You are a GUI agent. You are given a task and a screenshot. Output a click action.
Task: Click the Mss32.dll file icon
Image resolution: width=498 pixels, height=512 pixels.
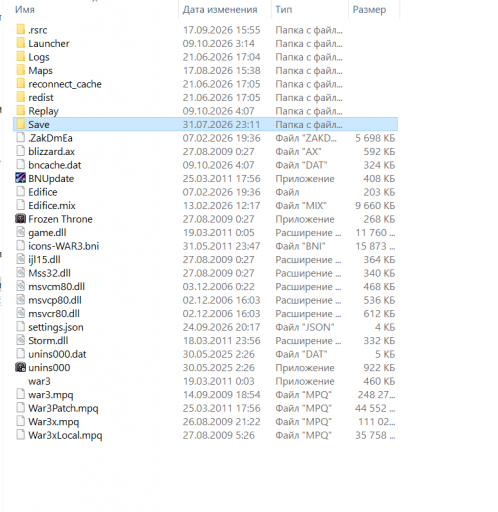pos(21,272)
